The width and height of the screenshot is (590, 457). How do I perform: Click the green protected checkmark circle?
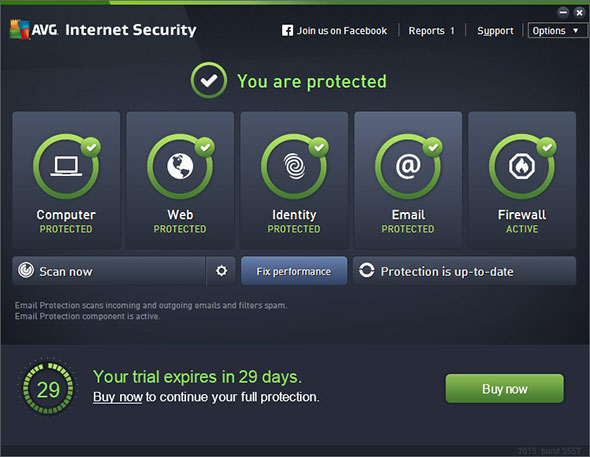point(209,80)
